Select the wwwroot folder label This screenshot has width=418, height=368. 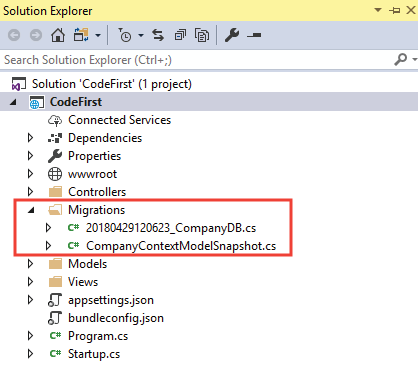point(92,174)
